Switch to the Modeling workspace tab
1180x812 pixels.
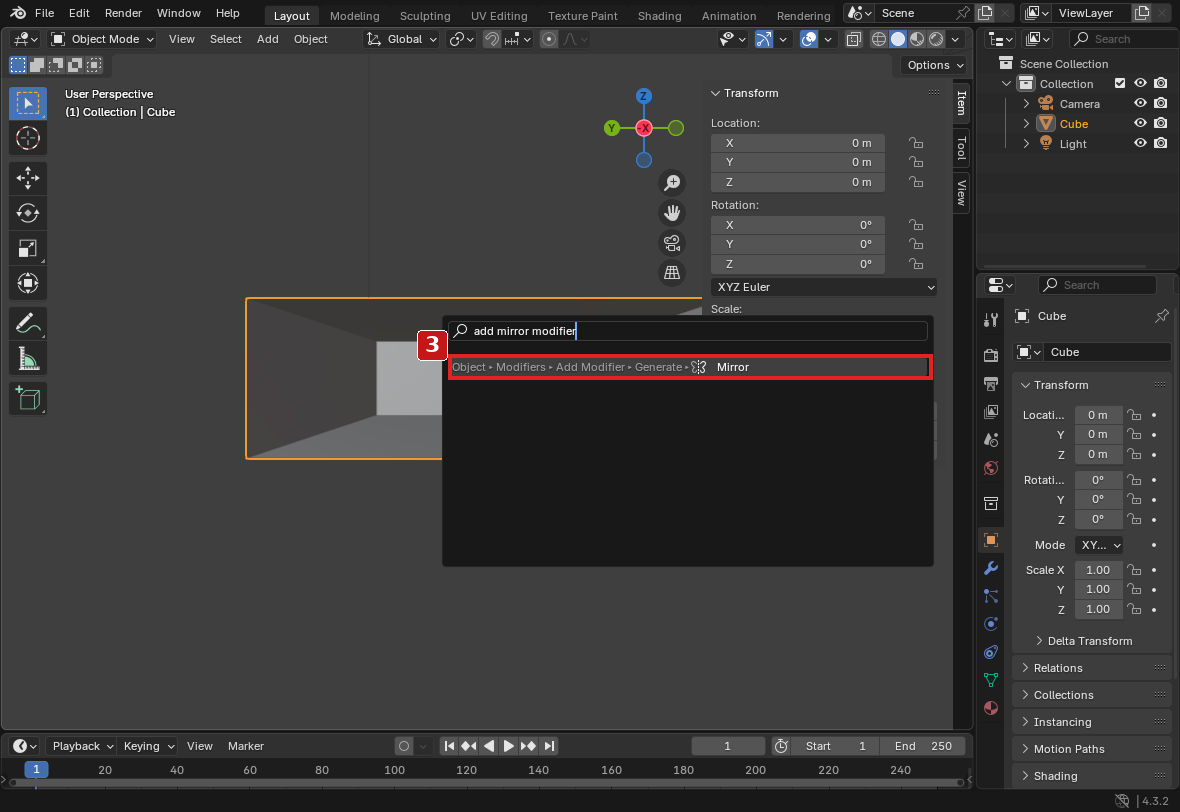[x=354, y=15]
